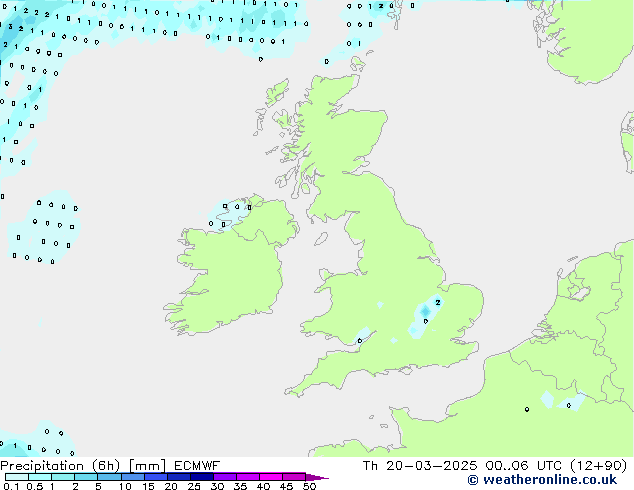634x490 pixels.
Task: Click the "10" legend scale label
Action: (125, 486)
